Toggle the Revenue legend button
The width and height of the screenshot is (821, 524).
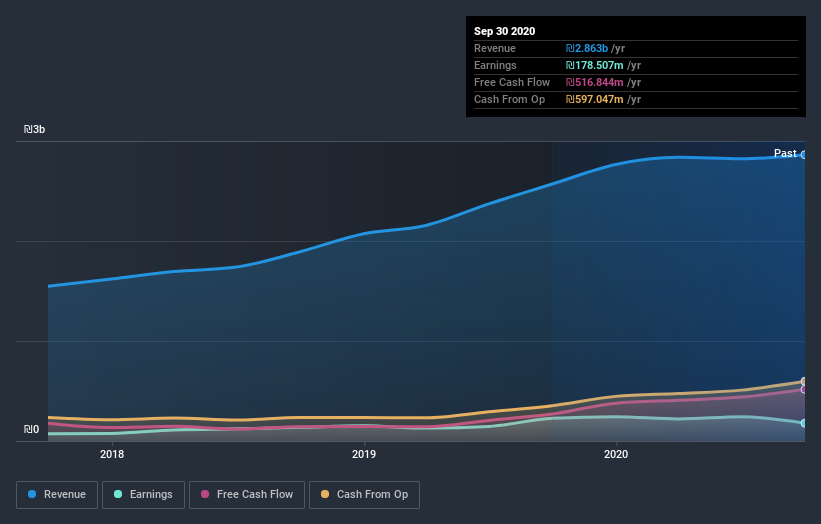[x=57, y=495]
